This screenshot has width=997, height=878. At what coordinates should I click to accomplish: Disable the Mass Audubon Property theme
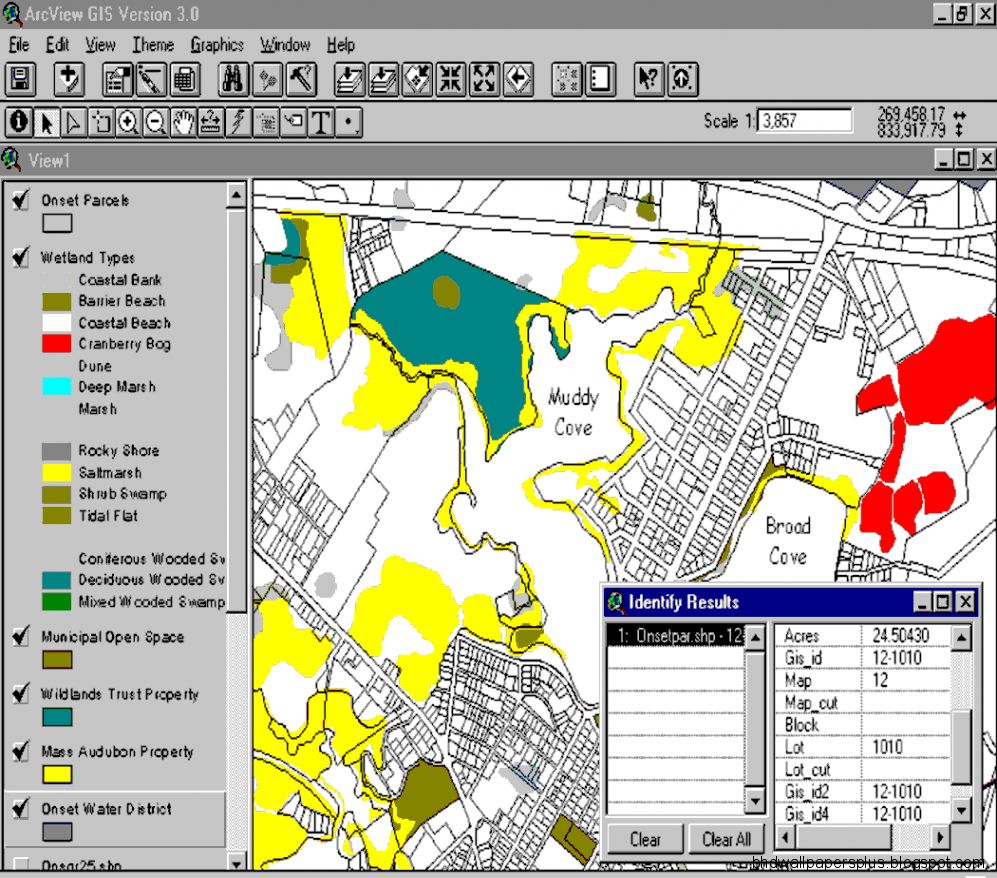(x=20, y=752)
